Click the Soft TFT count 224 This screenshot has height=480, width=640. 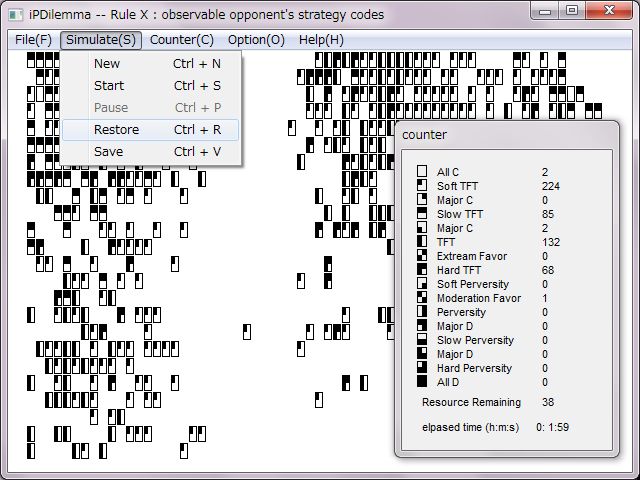[551, 187]
